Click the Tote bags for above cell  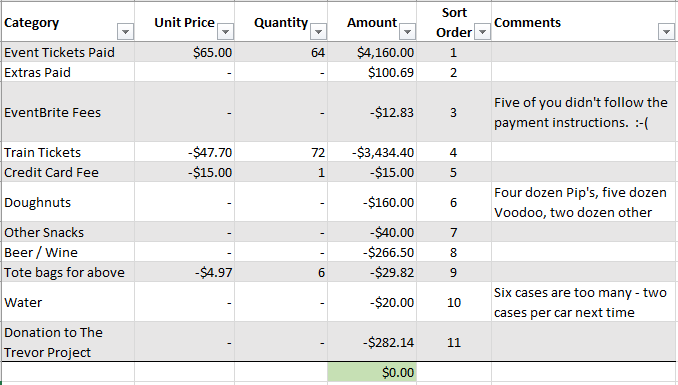pyautogui.click(x=68, y=272)
